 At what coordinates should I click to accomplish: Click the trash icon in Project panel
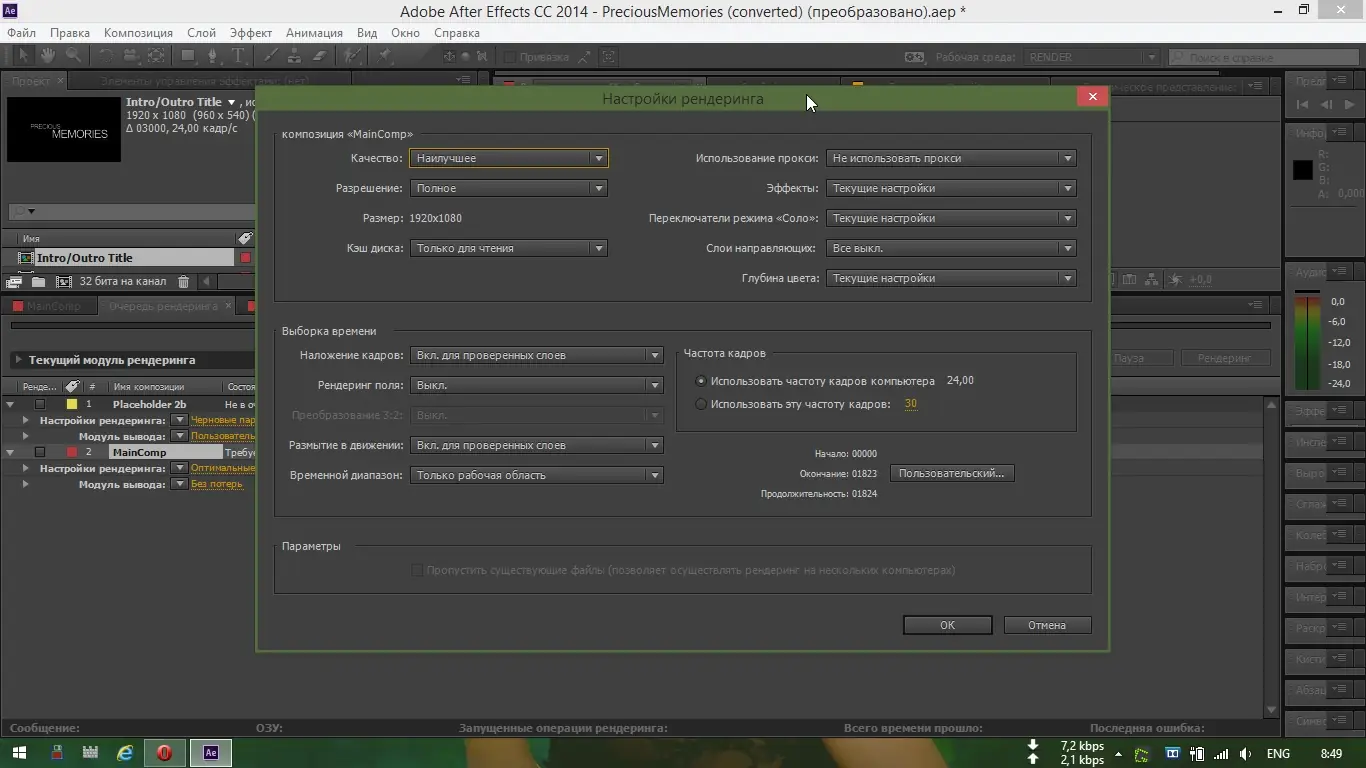[183, 282]
